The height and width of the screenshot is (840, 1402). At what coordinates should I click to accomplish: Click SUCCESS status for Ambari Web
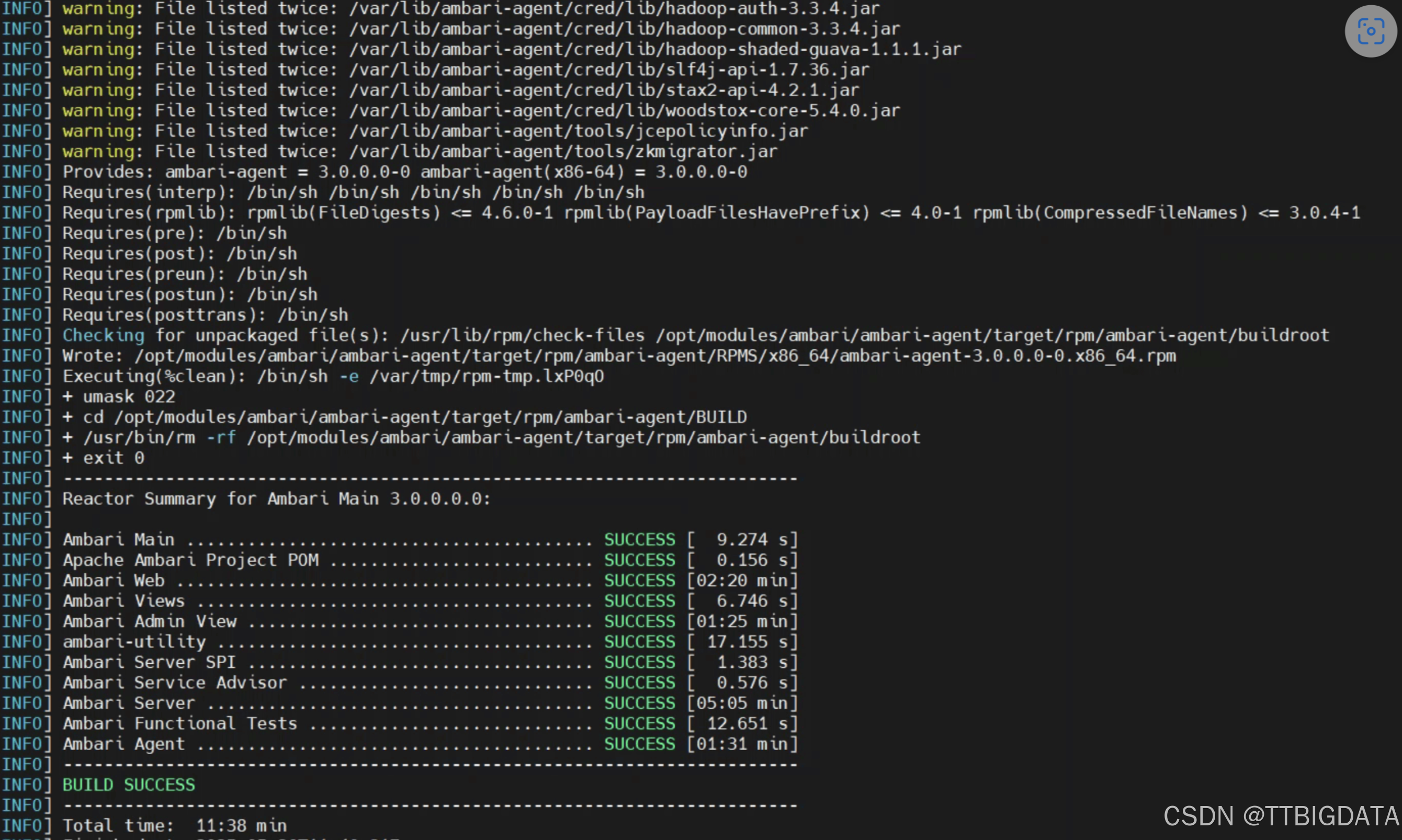click(x=640, y=580)
